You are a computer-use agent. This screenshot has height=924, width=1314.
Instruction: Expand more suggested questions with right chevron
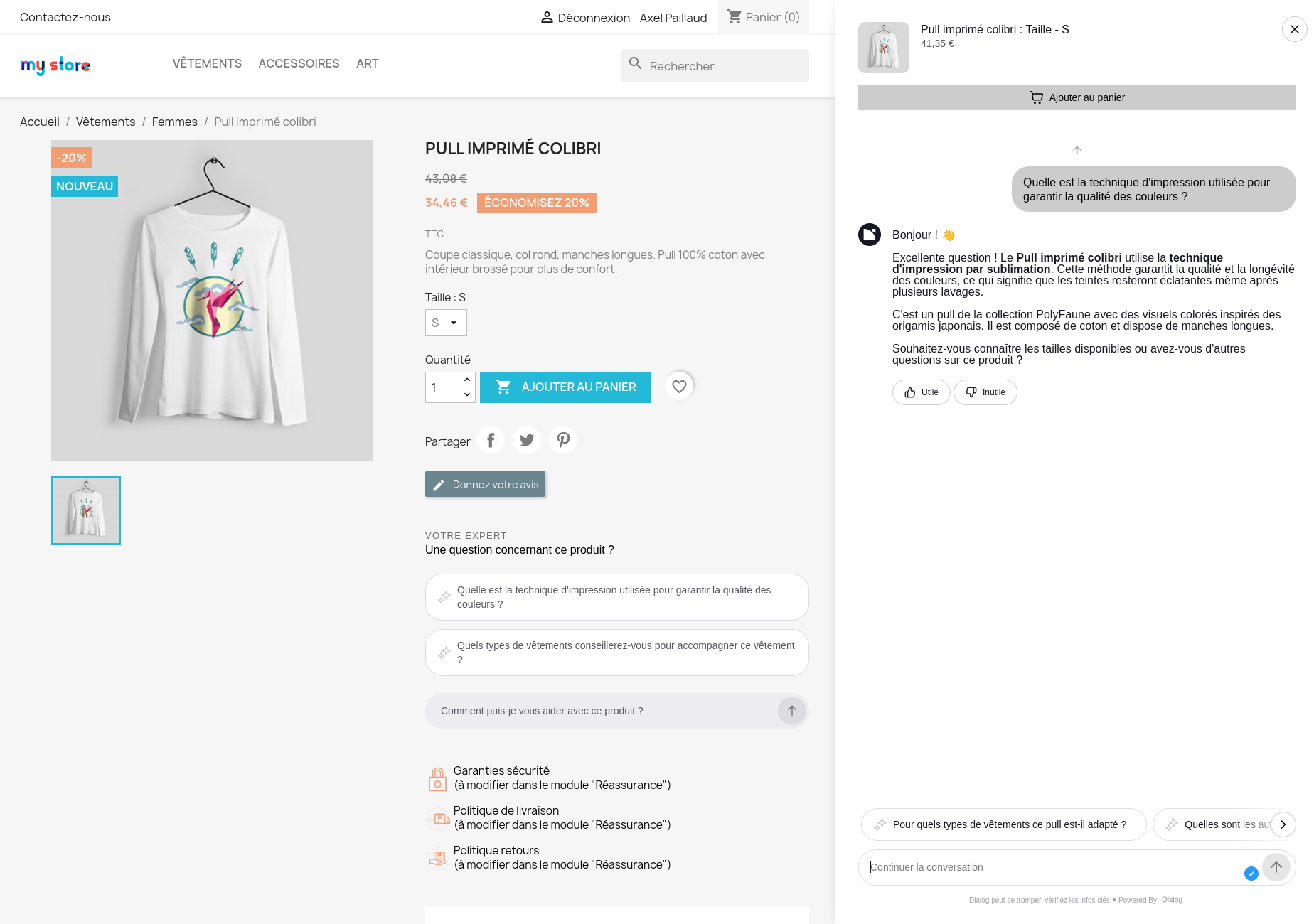pyautogui.click(x=1283, y=824)
